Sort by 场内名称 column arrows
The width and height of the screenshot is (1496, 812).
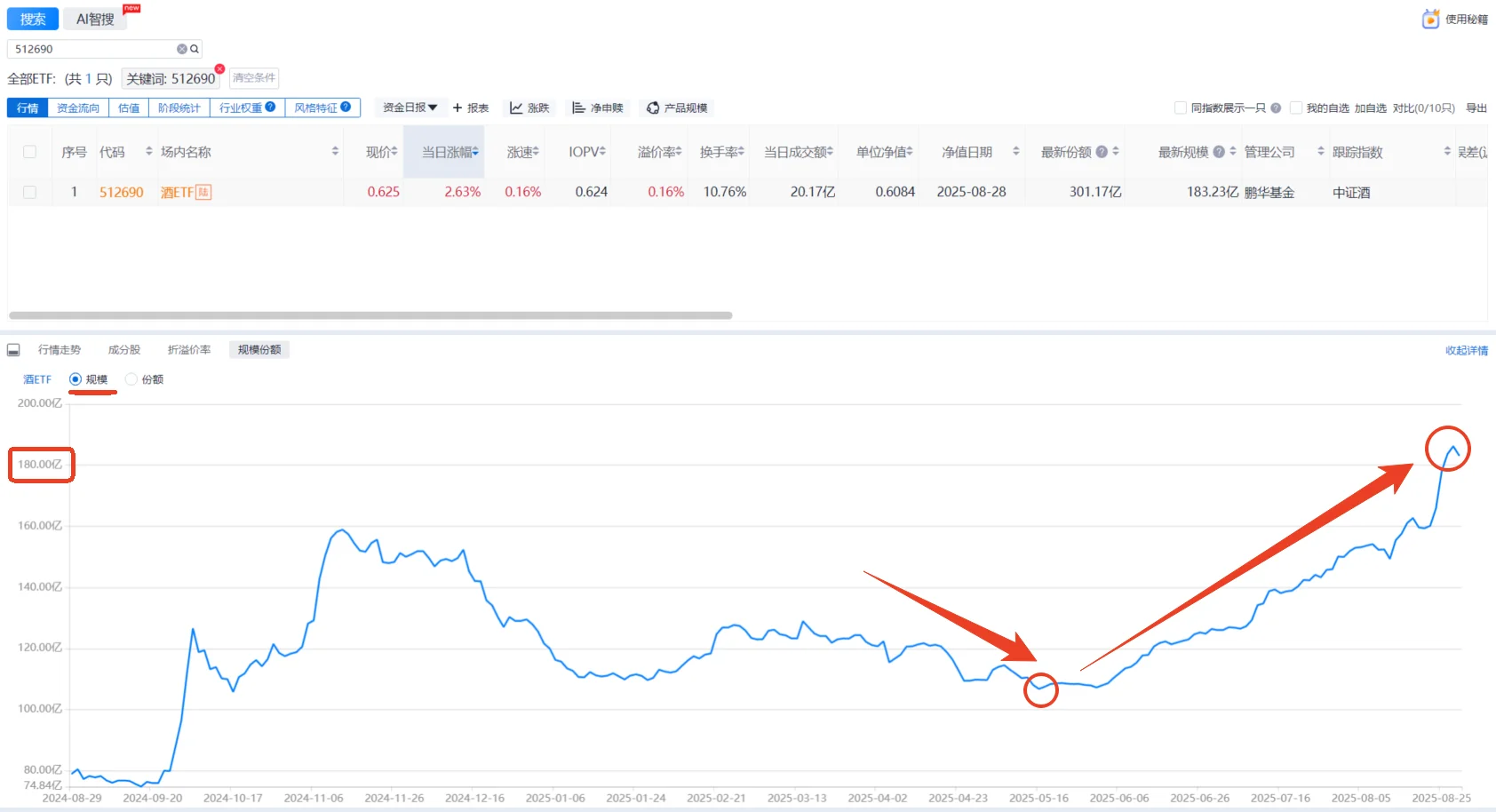click(x=335, y=152)
